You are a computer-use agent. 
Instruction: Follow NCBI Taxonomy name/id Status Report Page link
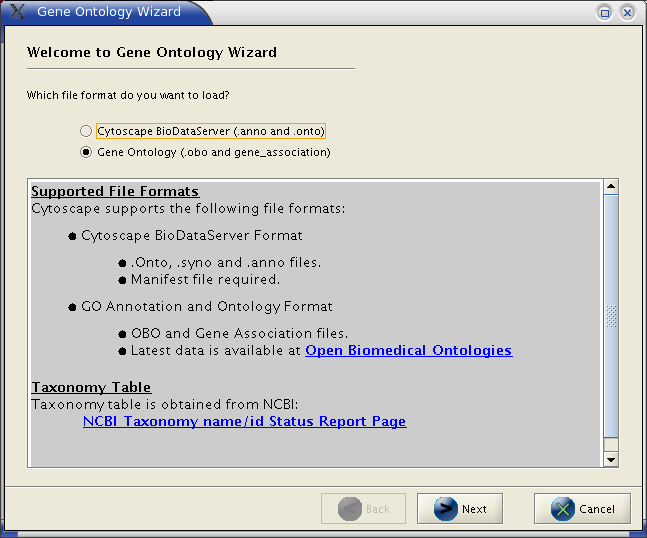pos(244,421)
